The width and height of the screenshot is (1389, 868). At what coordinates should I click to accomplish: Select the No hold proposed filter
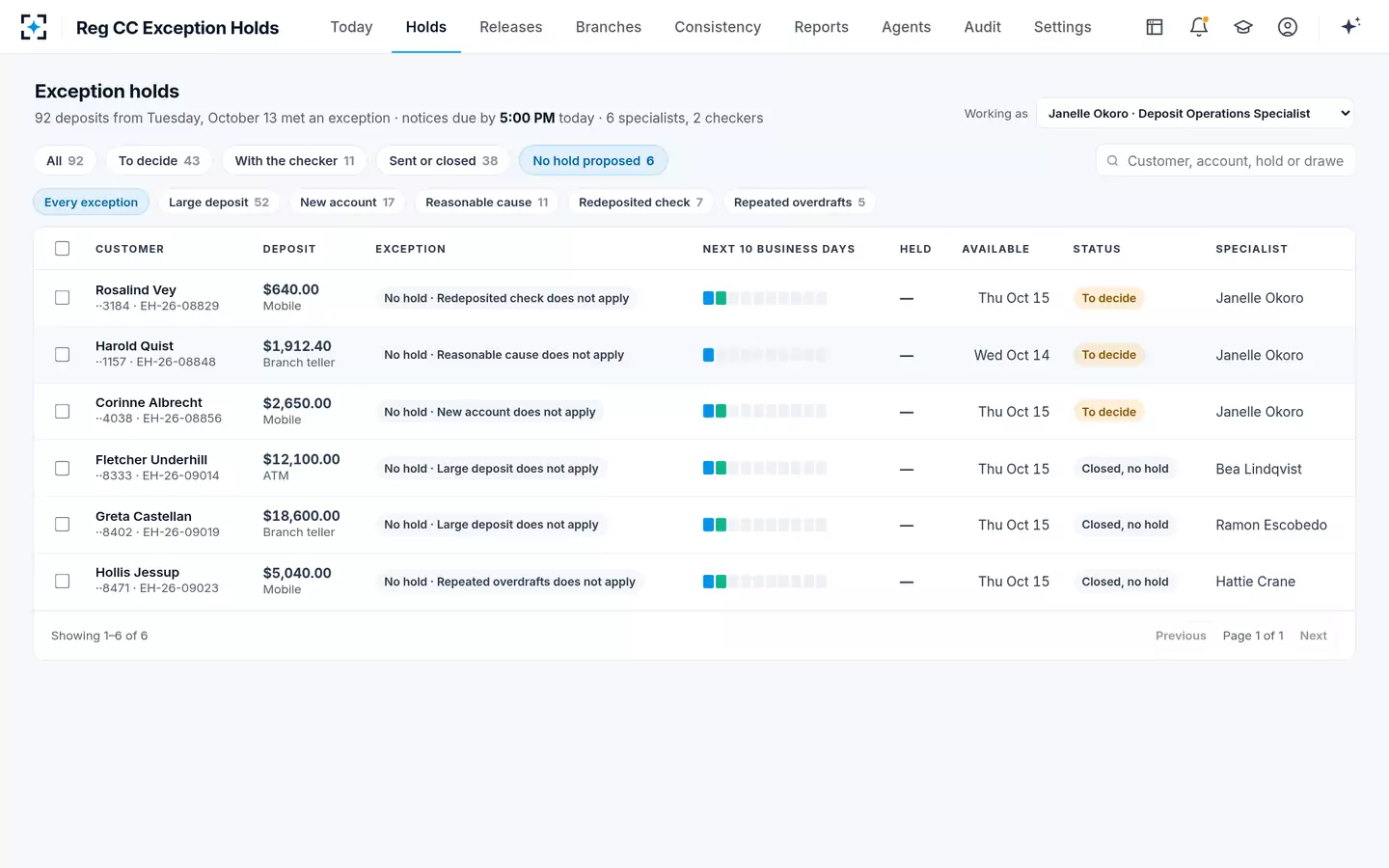pyautogui.click(x=593, y=161)
